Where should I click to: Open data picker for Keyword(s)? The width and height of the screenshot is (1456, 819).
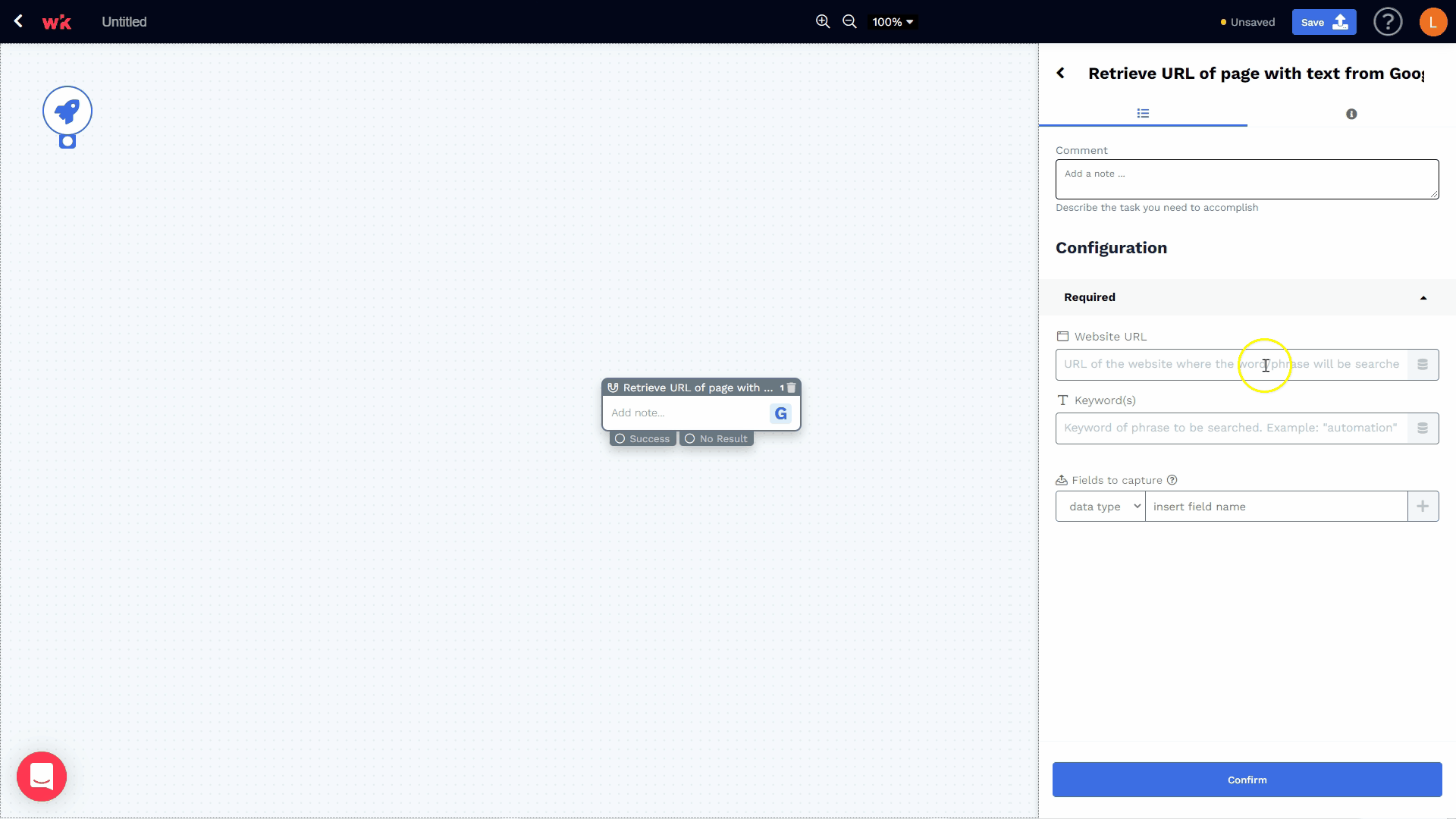point(1423,428)
